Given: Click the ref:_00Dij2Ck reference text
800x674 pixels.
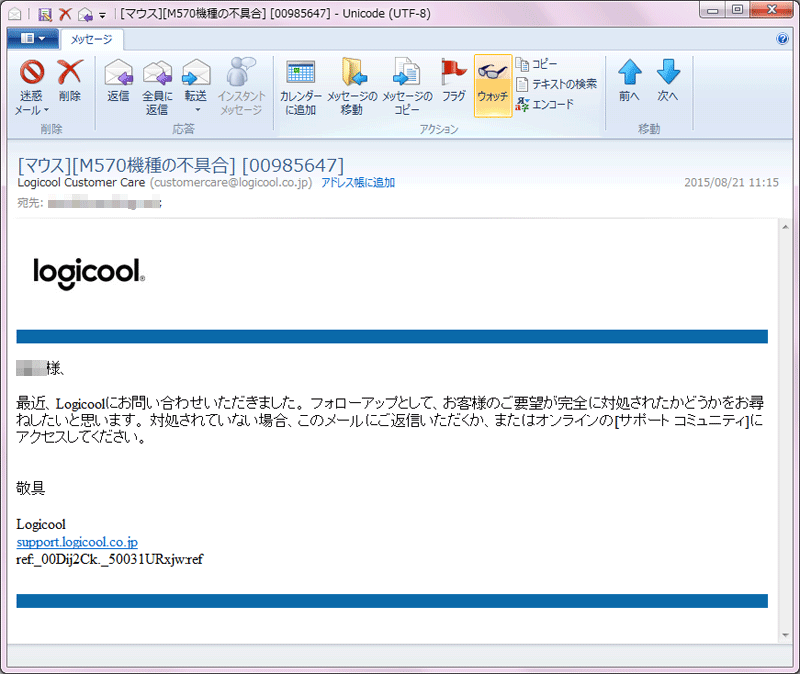Looking at the screenshot, I should (109, 559).
